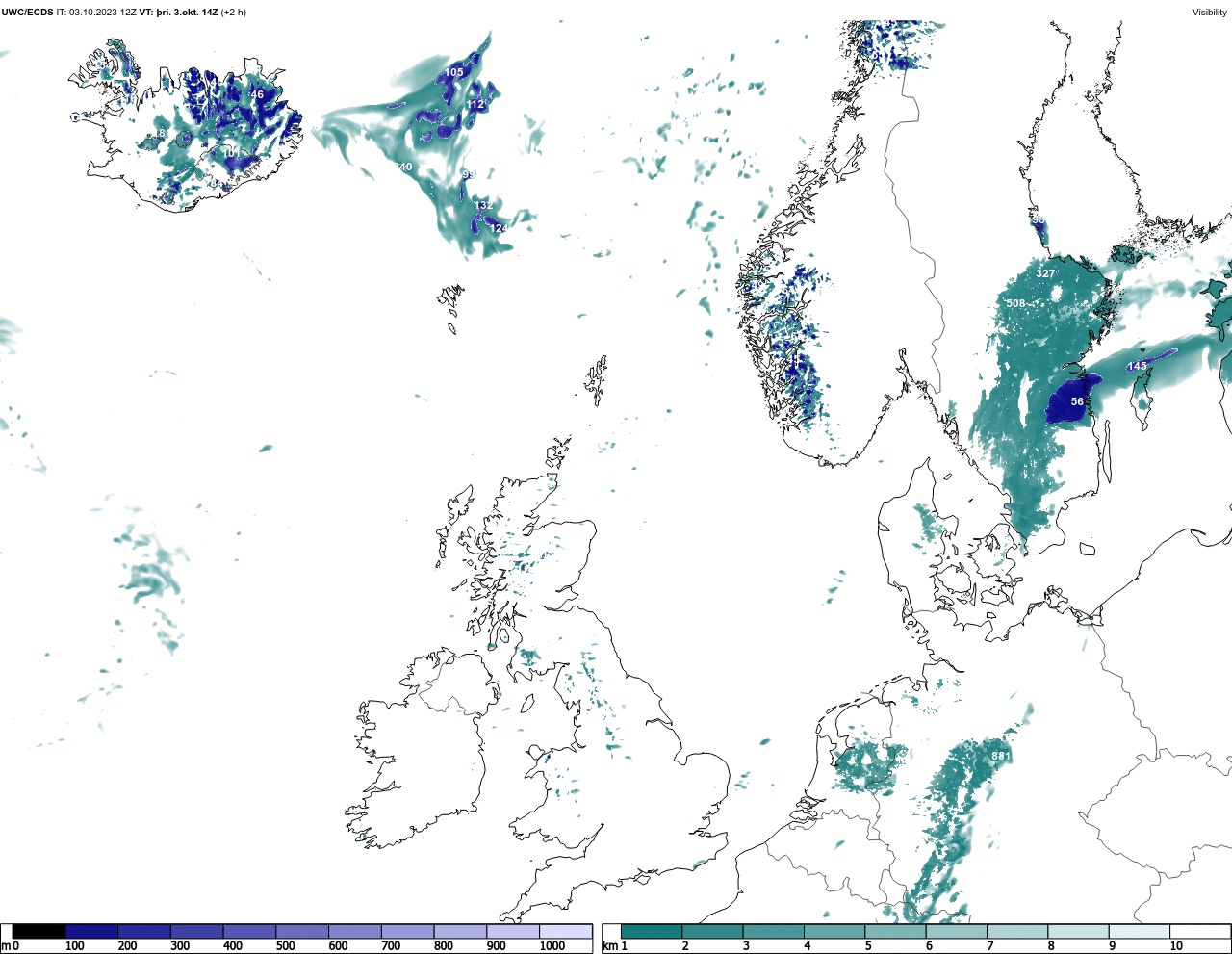The width and height of the screenshot is (1232, 954).
Task: Click the 46 value over Iceland
Action: pyautogui.click(x=257, y=94)
